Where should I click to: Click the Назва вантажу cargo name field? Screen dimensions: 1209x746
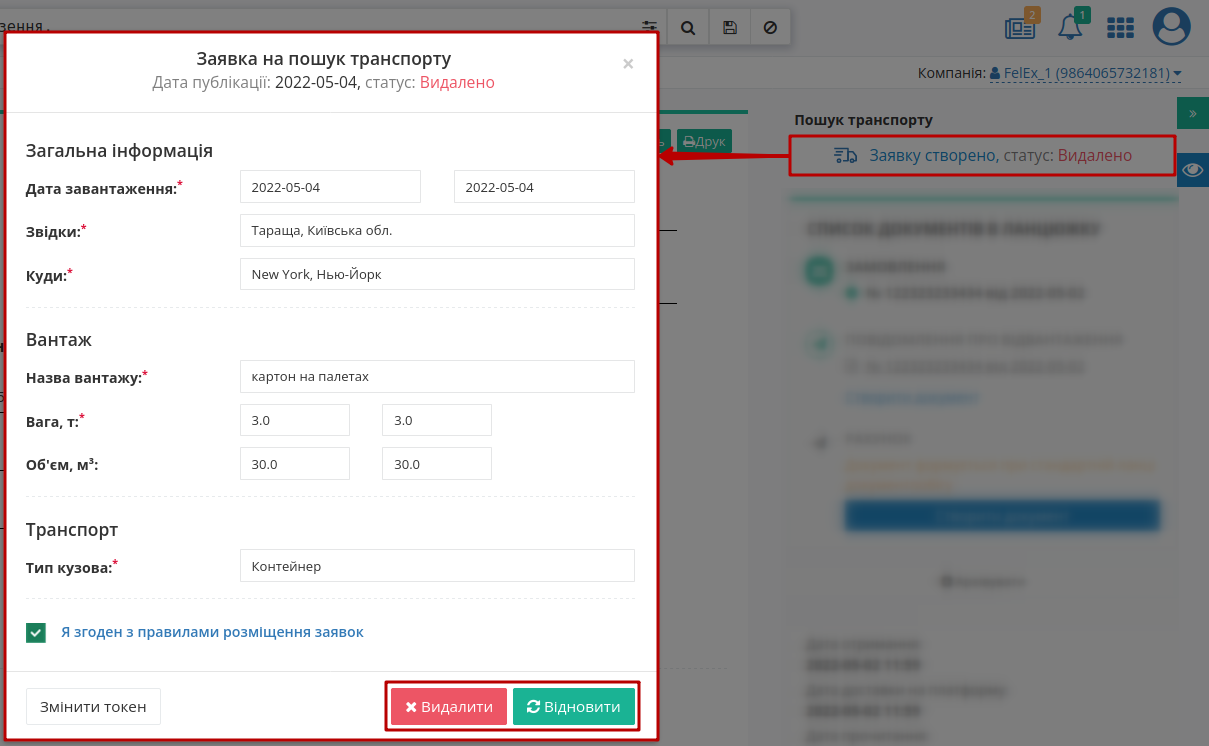pyautogui.click(x=437, y=376)
